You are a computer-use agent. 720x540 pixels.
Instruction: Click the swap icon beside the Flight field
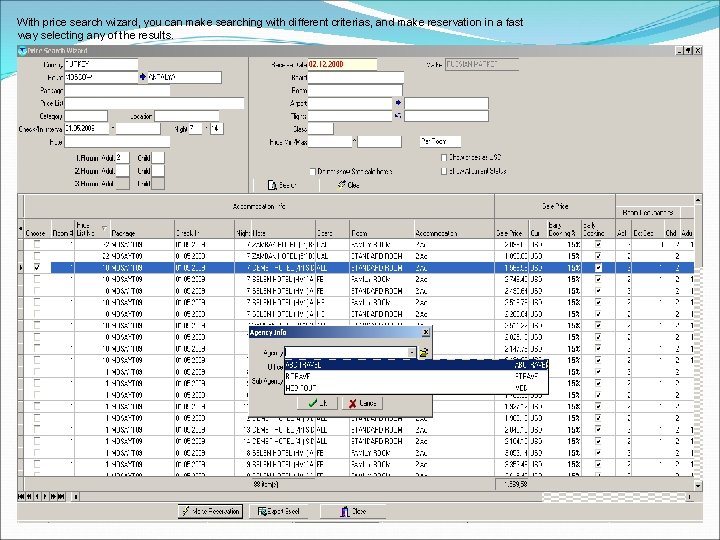398,116
